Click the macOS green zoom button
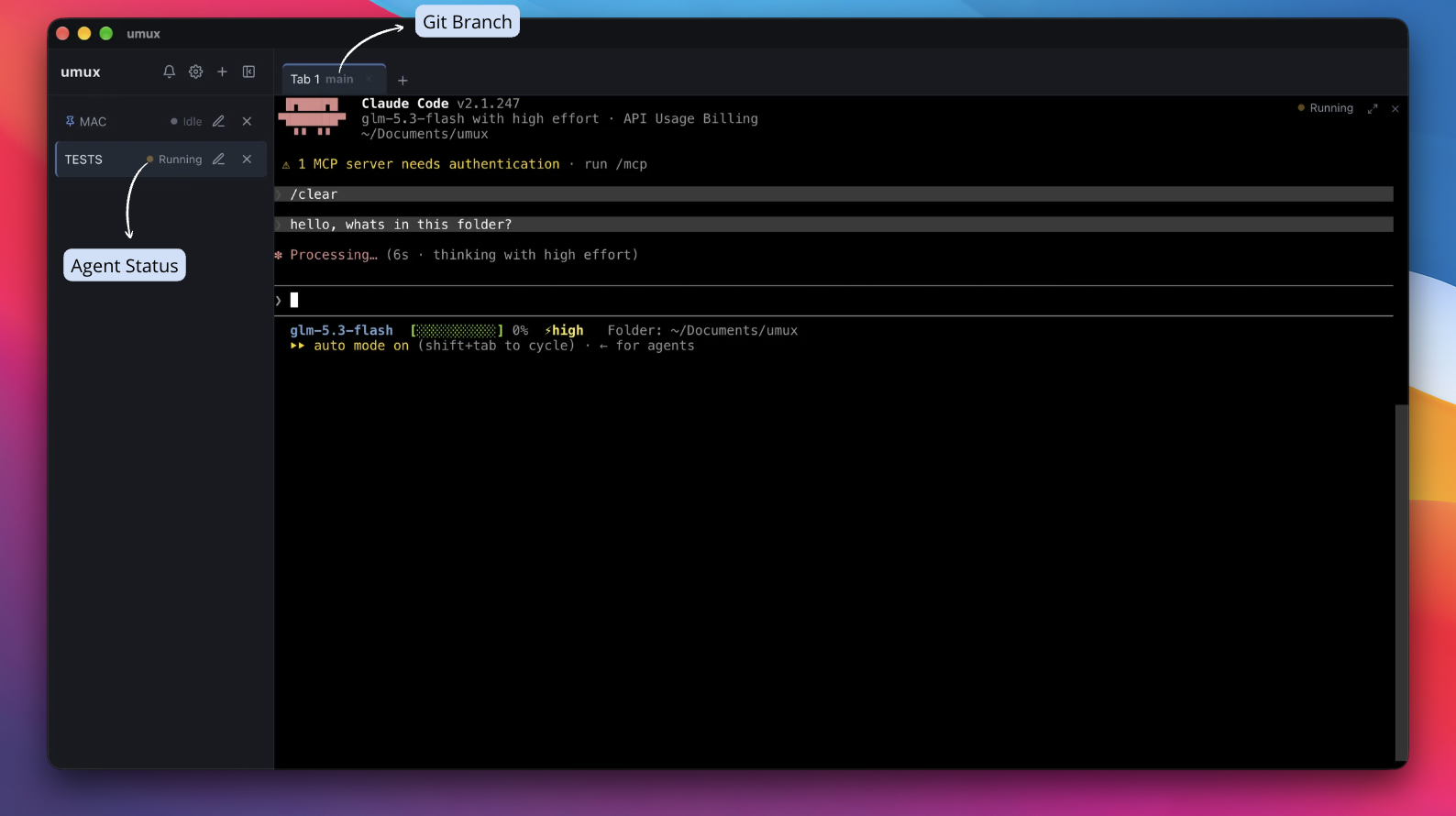Viewport: 1456px width, 816px height. pyautogui.click(x=106, y=33)
